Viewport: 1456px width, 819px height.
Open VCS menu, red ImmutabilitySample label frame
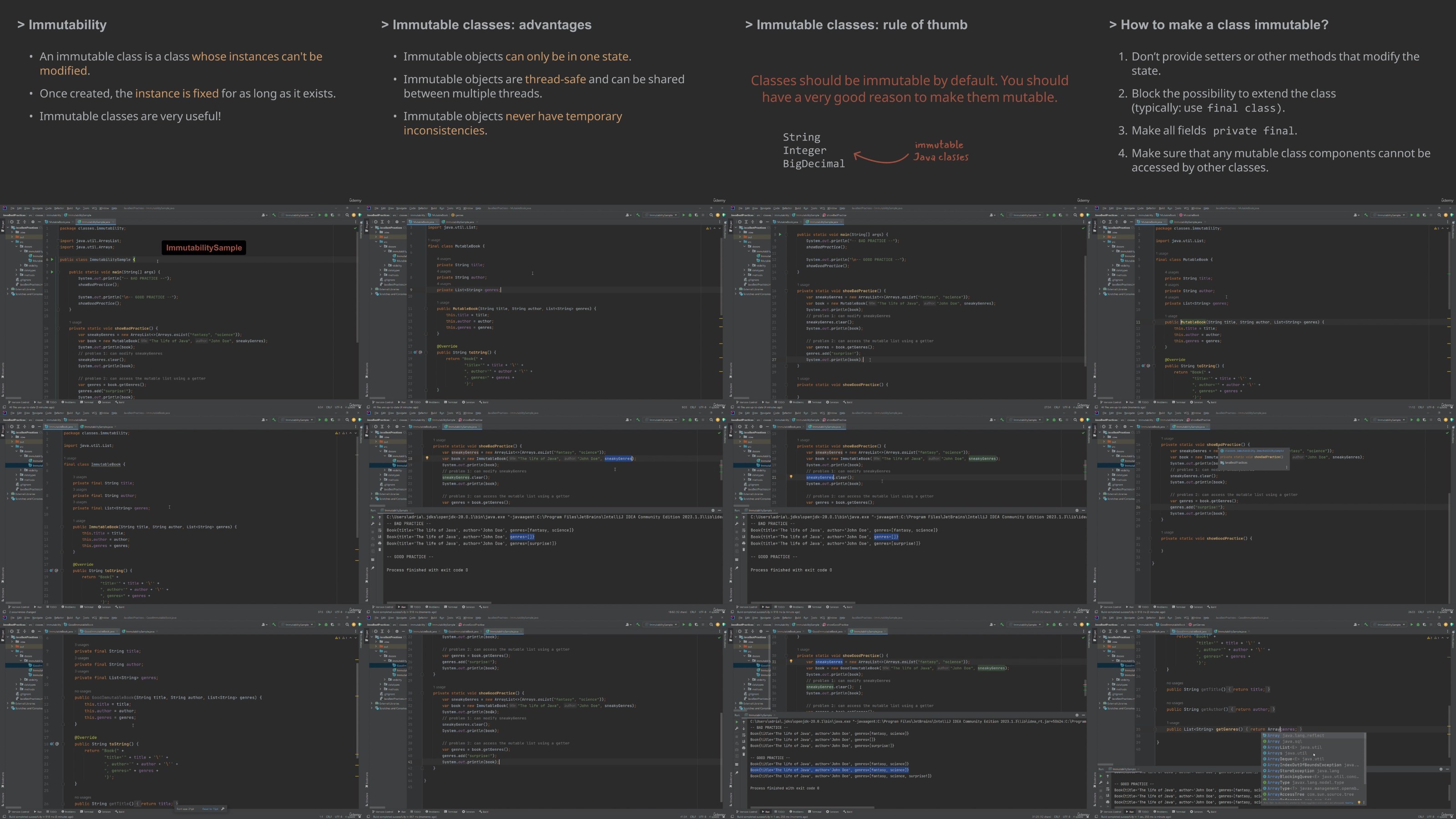[x=94, y=208]
